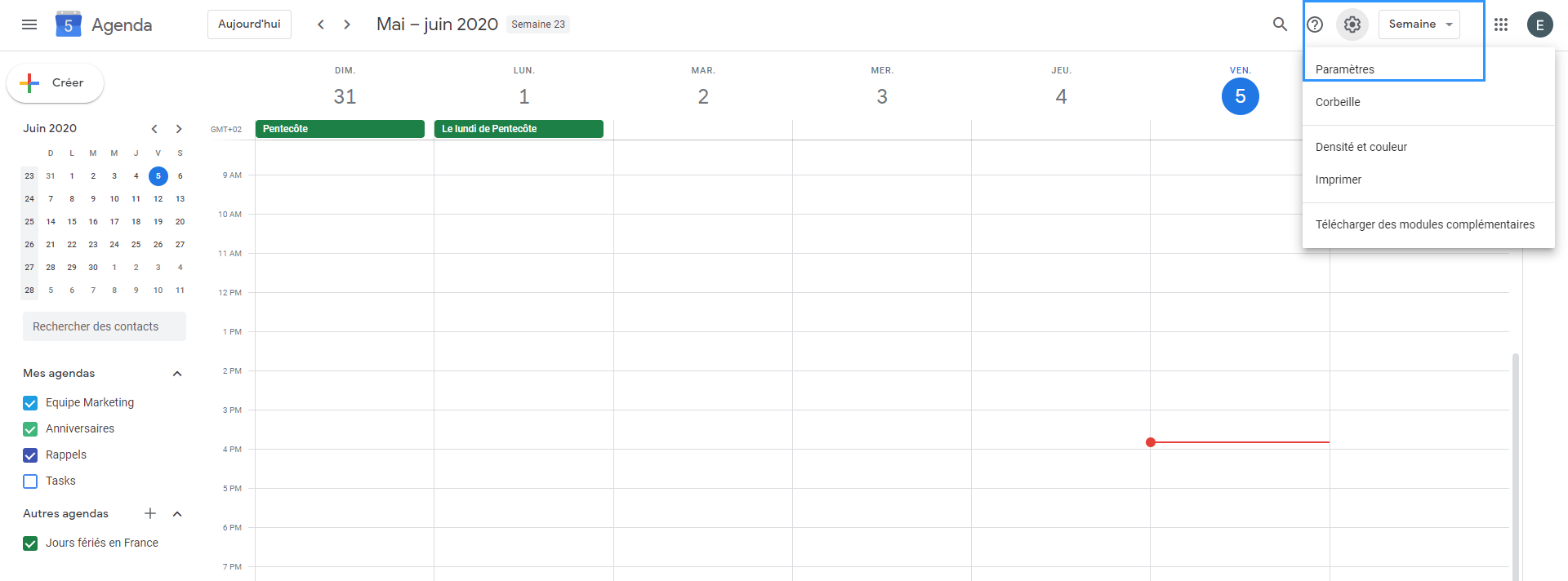Choose Densité et couleur menu option

coord(1361,147)
